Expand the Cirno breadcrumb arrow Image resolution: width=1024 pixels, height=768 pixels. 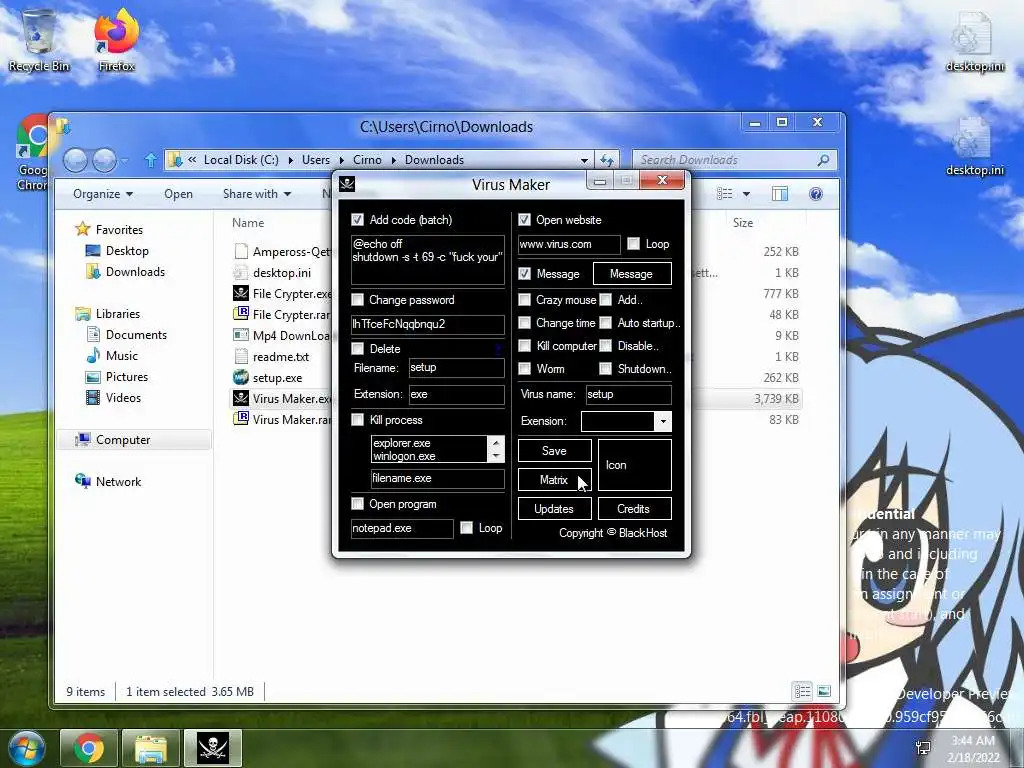coord(394,160)
